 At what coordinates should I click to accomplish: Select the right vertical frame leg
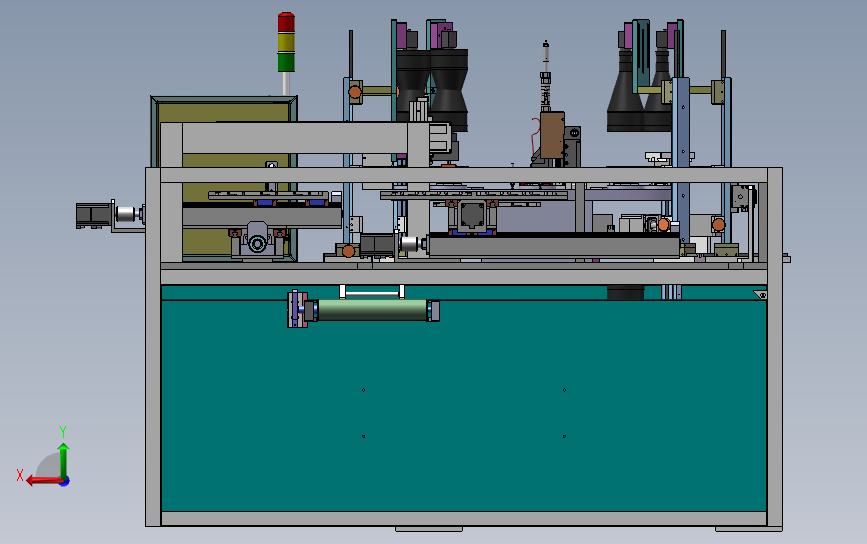775,347
